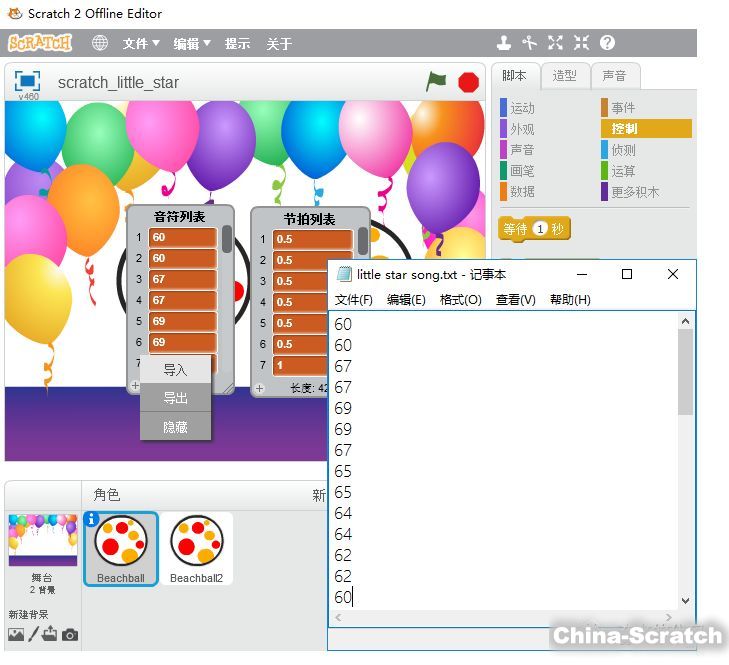Switch to the 声音 sounds tab
The image size is (729, 665).
[614, 76]
